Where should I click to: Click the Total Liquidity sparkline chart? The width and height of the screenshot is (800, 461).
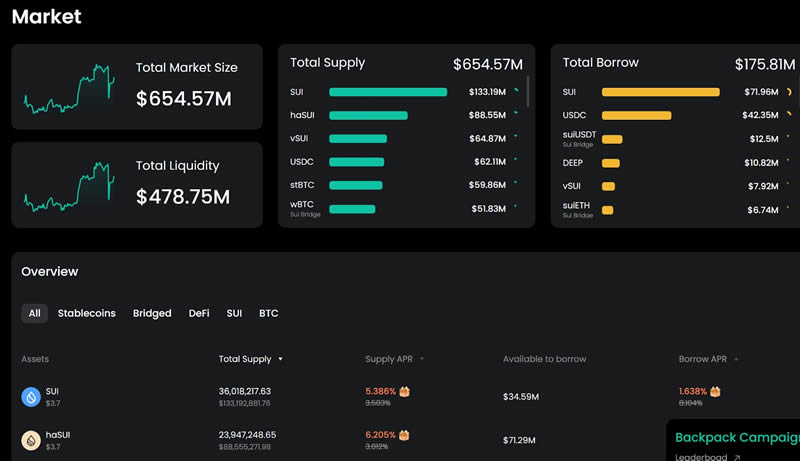tap(69, 187)
